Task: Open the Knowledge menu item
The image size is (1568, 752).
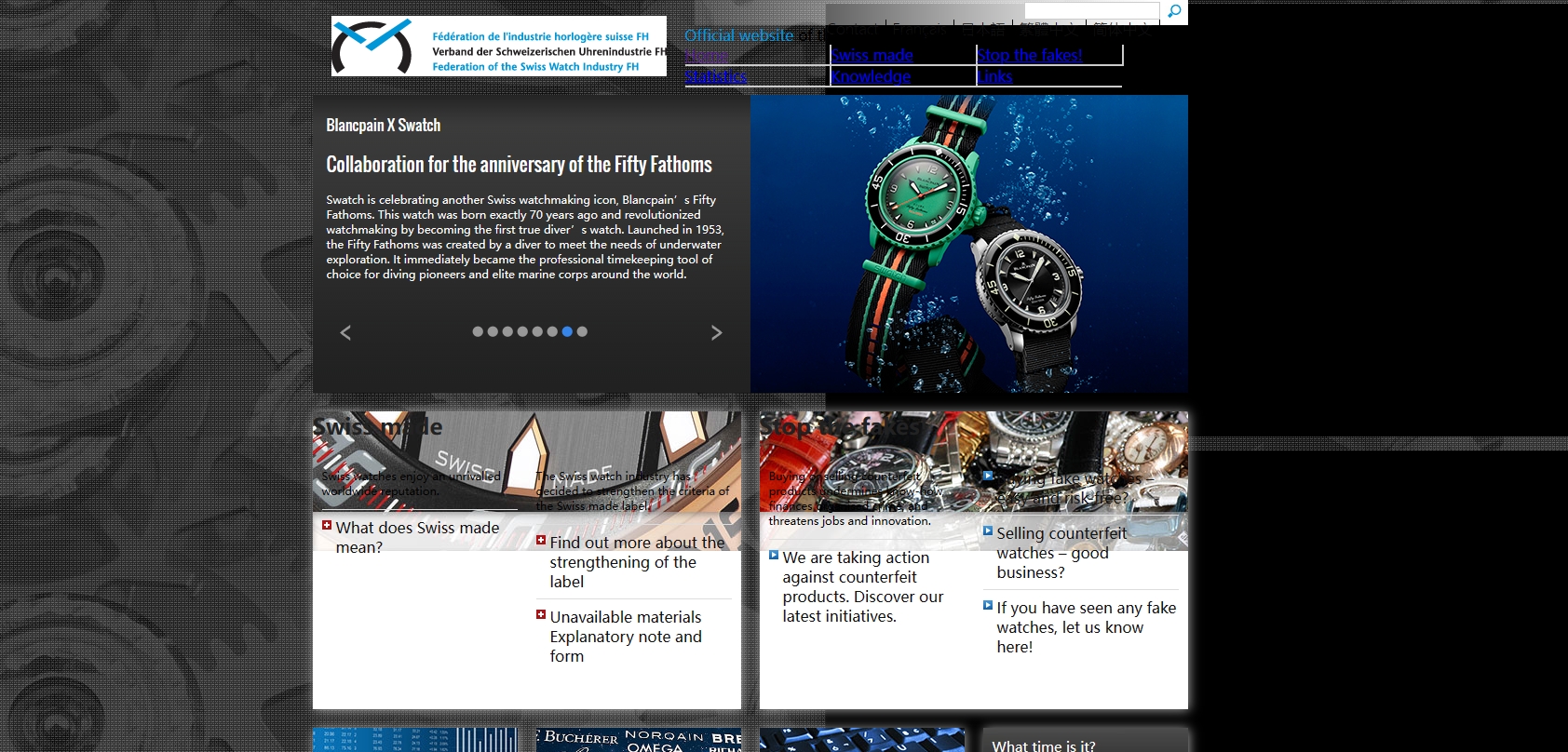Action: coord(871,76)
